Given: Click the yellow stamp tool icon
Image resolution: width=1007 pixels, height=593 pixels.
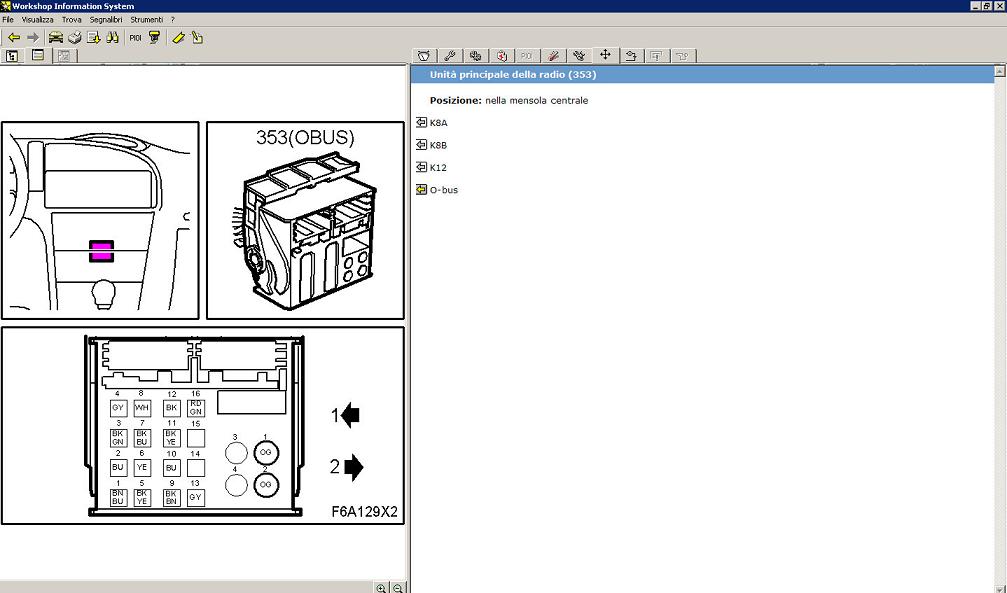Looking at the screenshot, I should 154,38.
